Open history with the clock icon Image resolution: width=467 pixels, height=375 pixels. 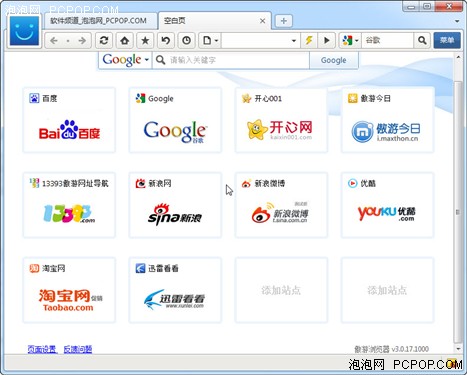[x=187, y=41]
